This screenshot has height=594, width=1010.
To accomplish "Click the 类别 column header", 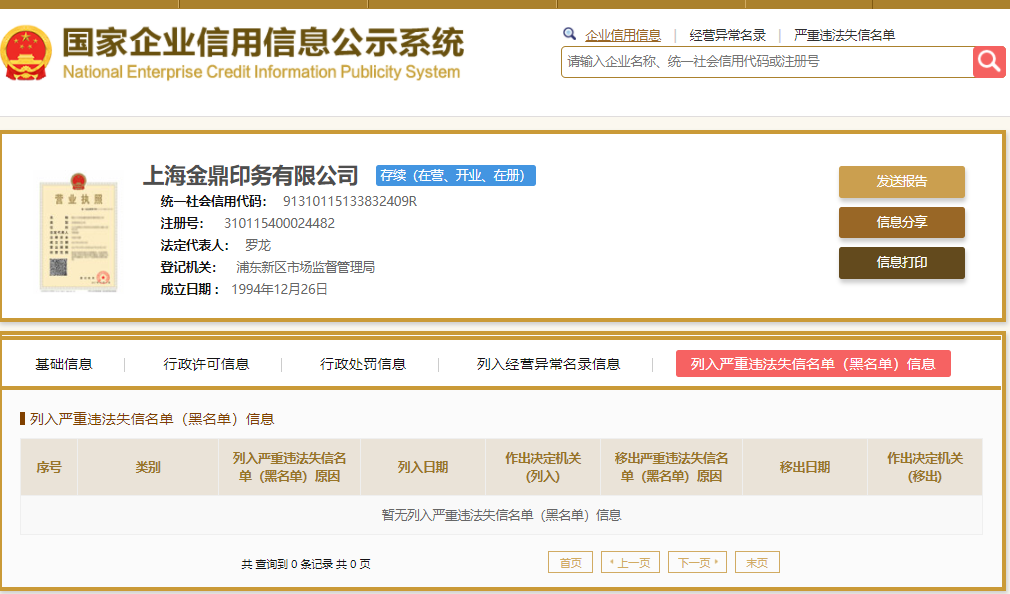I will [x=148, y=467].
